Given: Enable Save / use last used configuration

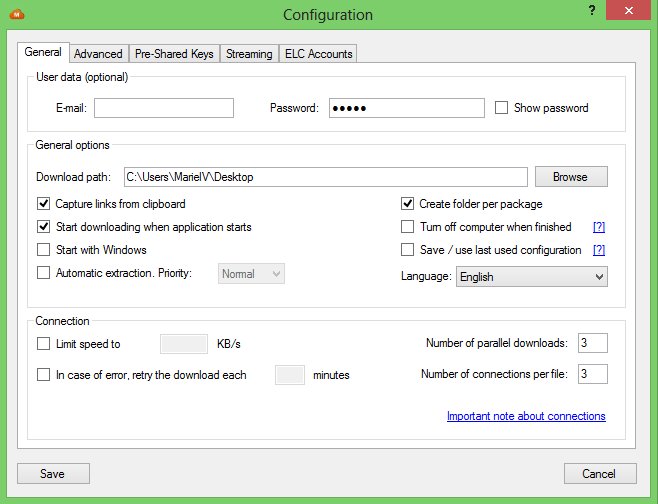Looking at the screenshot, I should click(407, 250).
